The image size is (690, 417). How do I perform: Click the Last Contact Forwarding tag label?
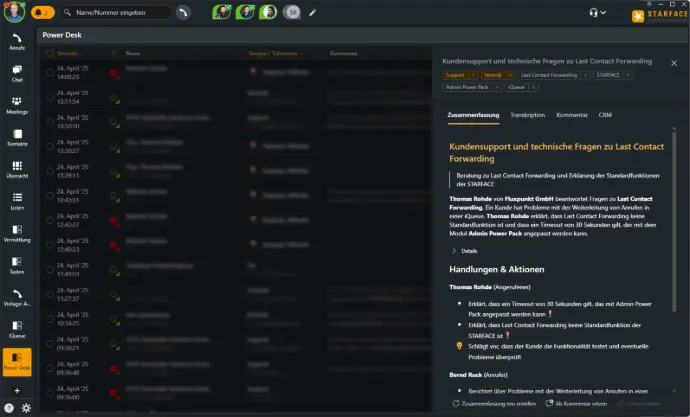tap(549, 75)
